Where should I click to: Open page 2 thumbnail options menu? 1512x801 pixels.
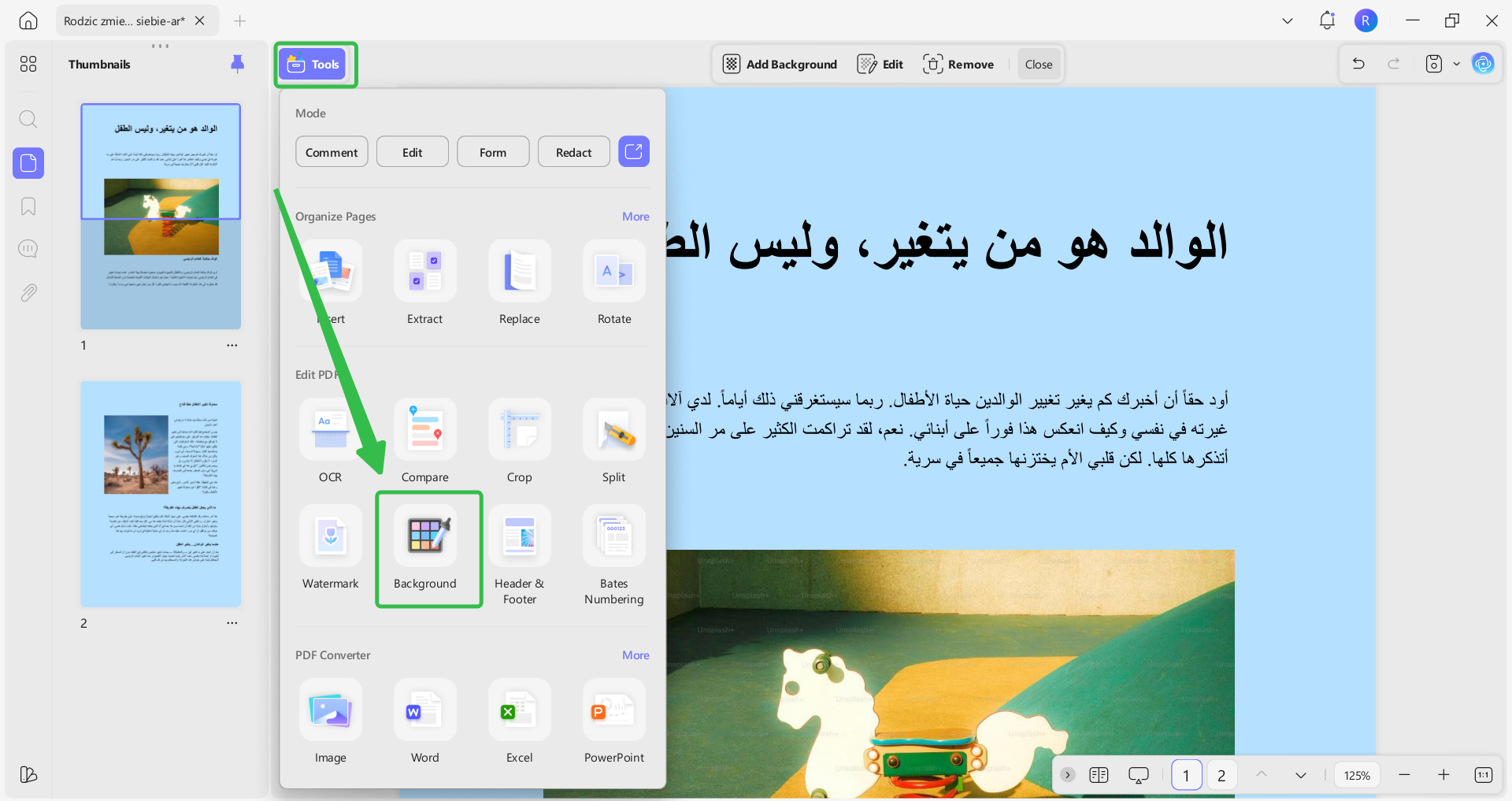[x=232, y=622]
